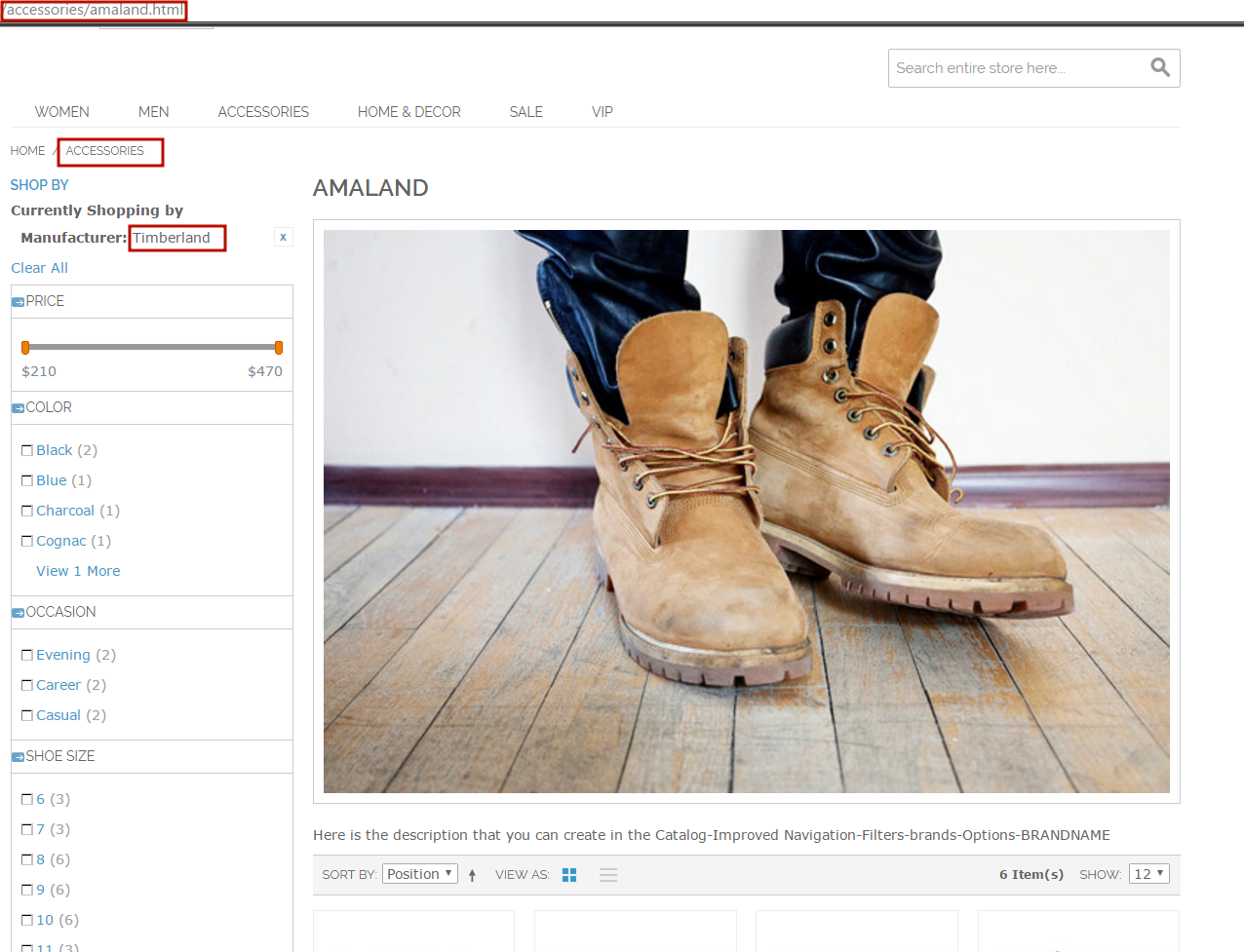Open the Show 12 items dropdown

(x=1148, y=874)
